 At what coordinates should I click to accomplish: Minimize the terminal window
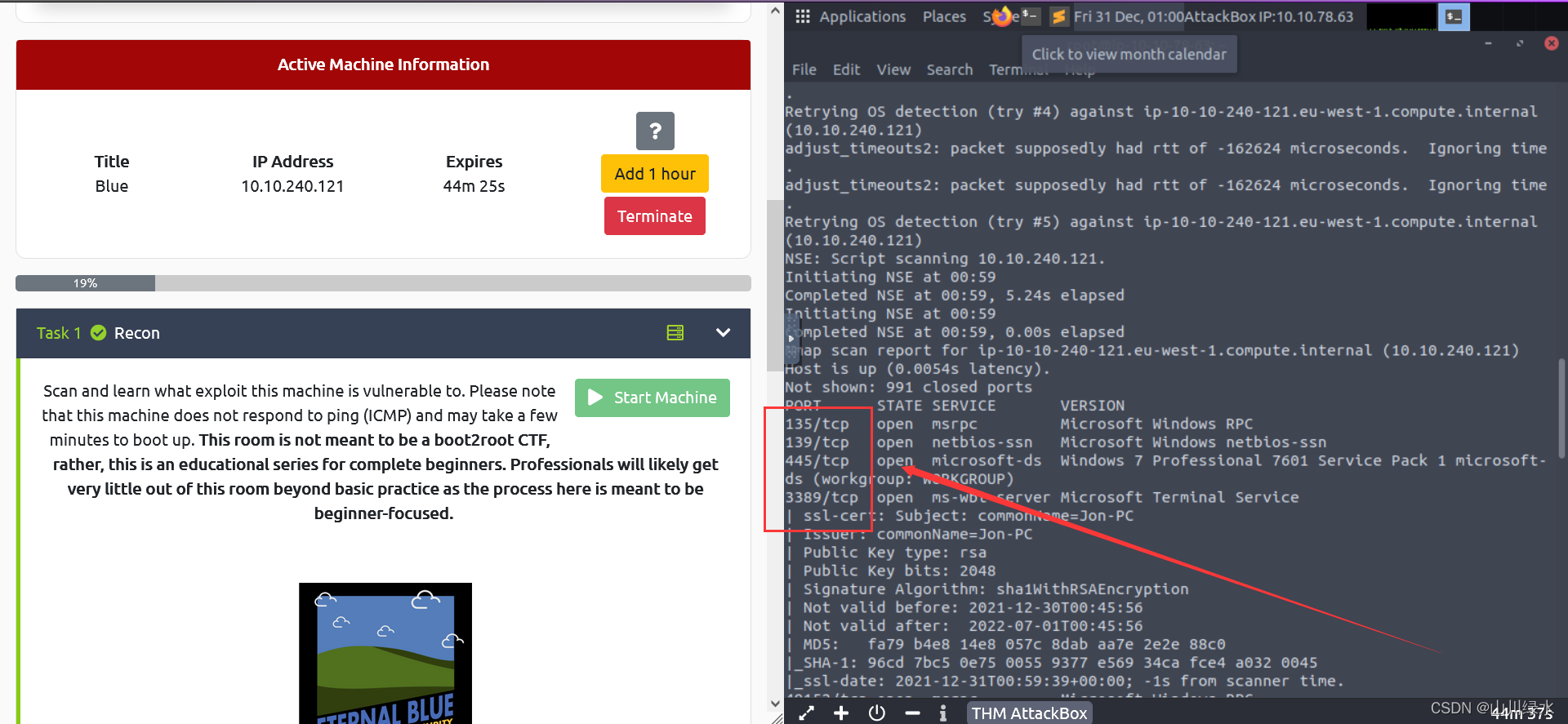click(1488, 43)
